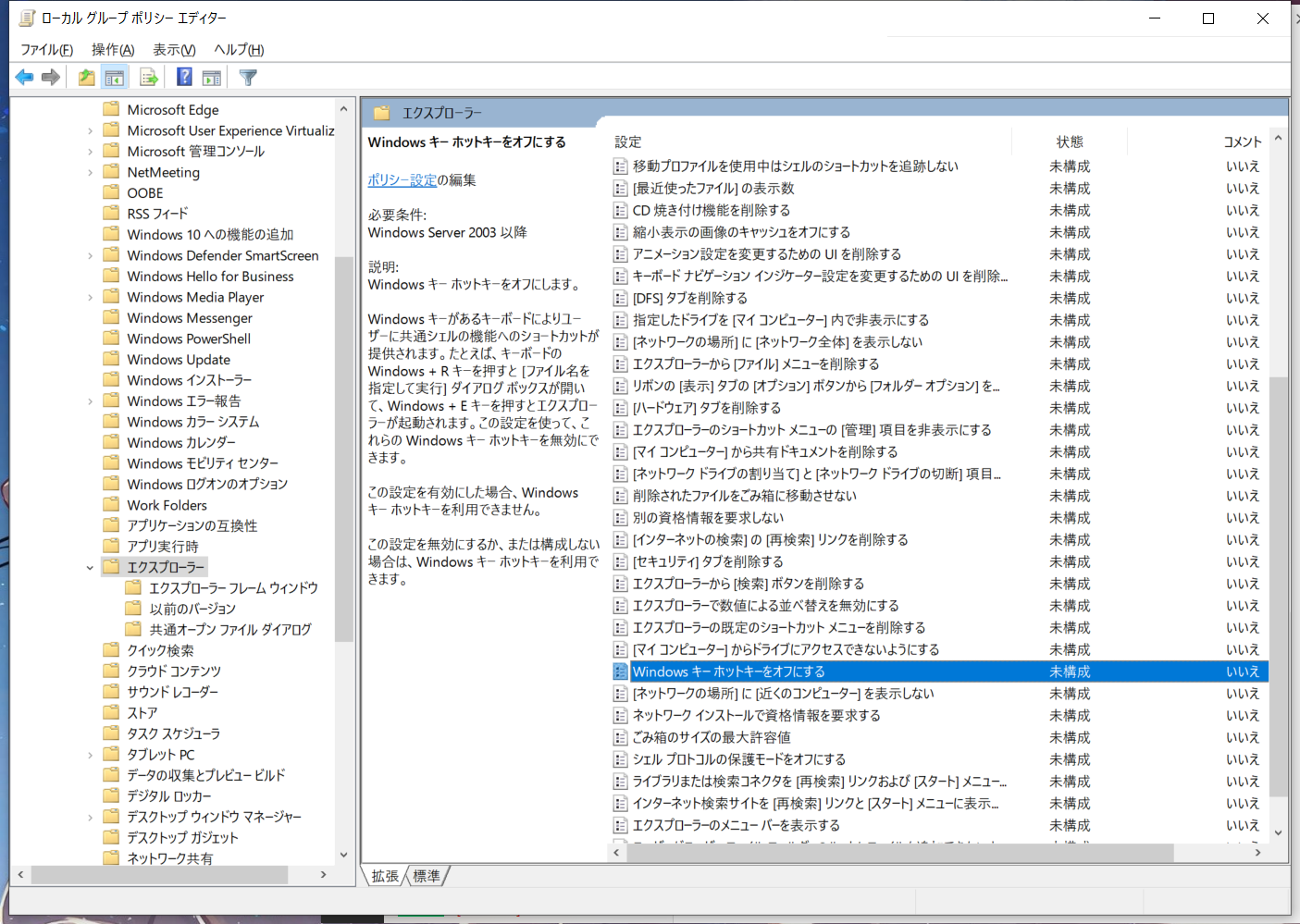
Task: Click the folder icon beside Work Folders
Action: pyautogui.click(x=112, y=505)
